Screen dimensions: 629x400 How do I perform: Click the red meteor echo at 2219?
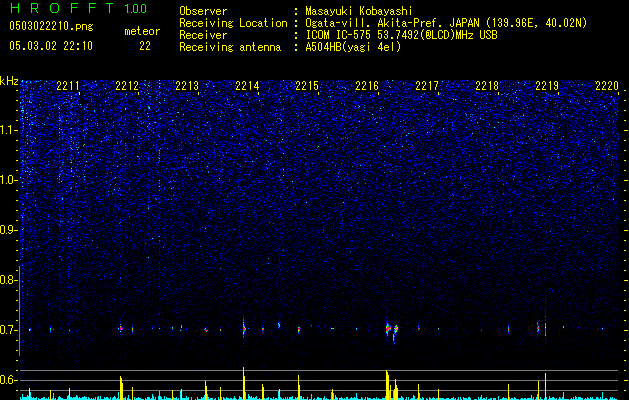(x=546, y=329)
